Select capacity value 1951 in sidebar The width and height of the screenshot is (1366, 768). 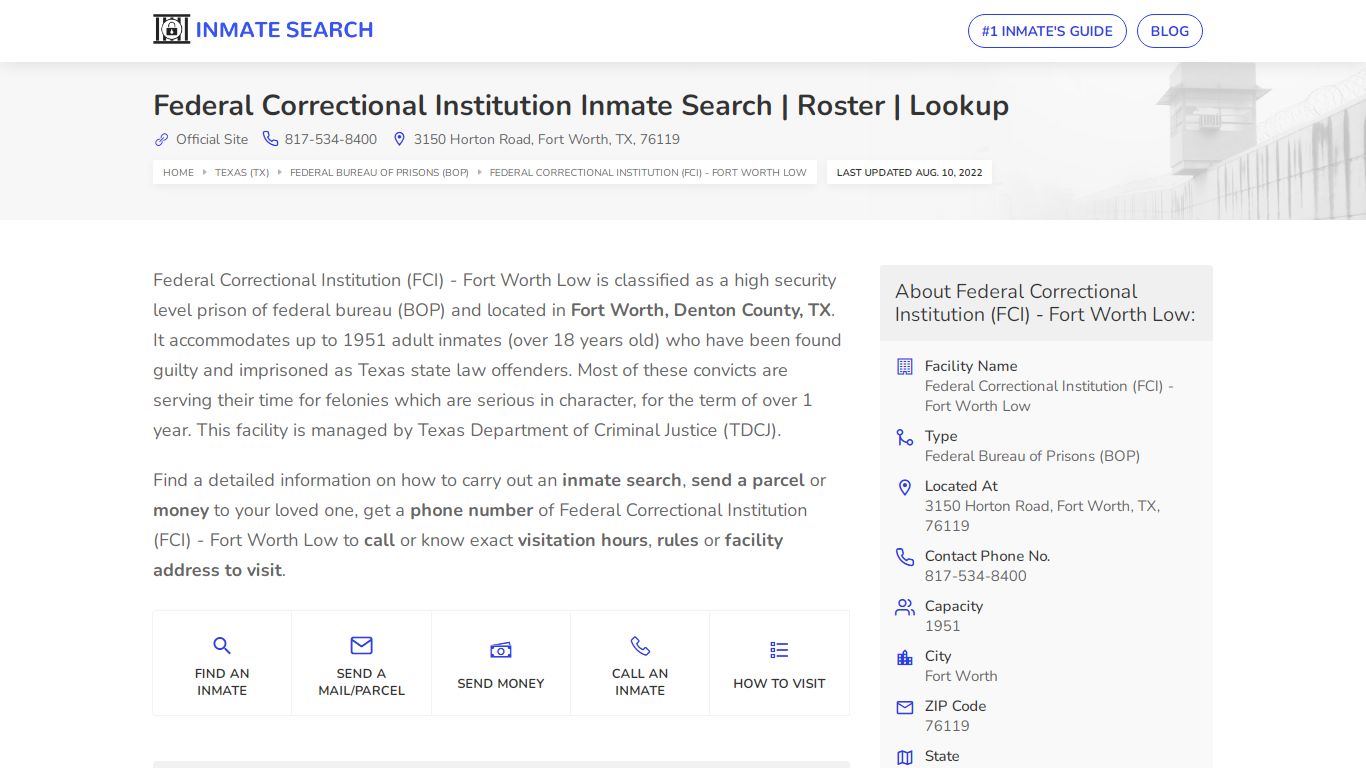pyautogui.click(x=943, y=626)
